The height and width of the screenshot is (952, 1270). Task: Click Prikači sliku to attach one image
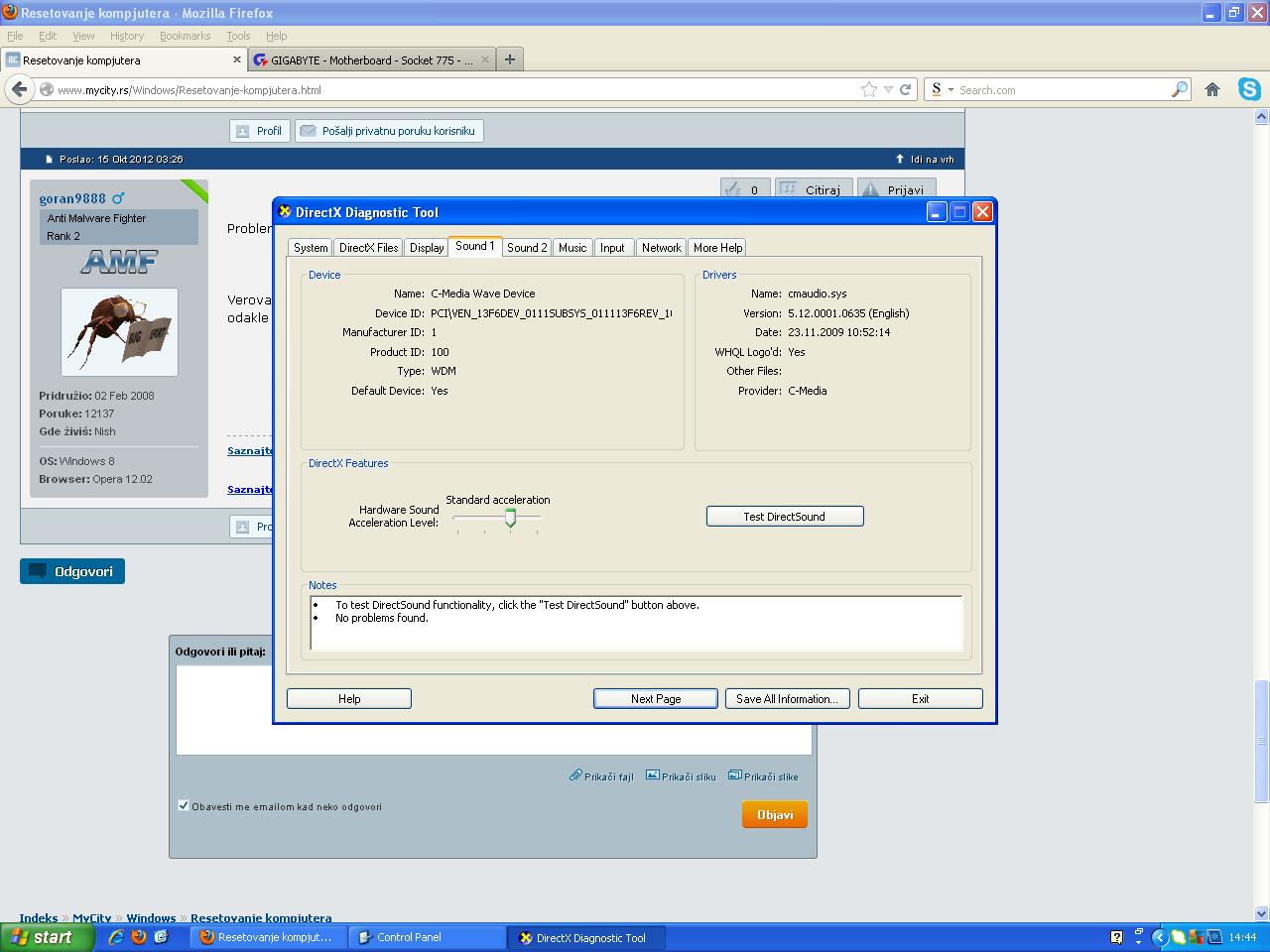point(681,776)
